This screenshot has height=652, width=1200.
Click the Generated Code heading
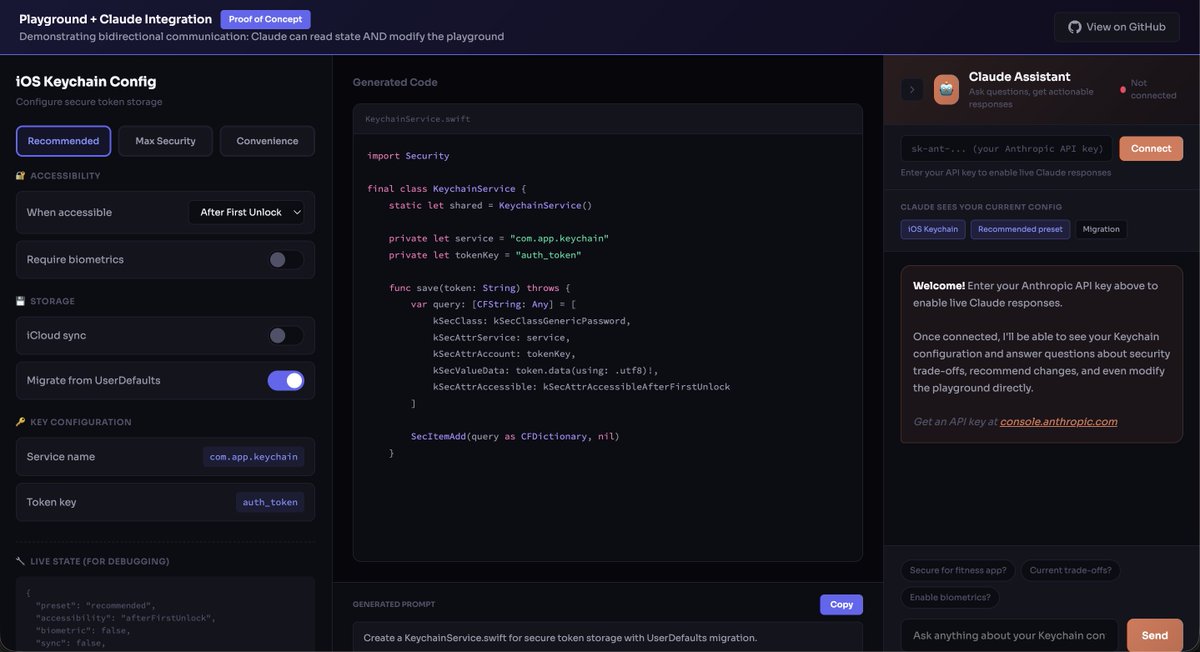pos(395,82)
